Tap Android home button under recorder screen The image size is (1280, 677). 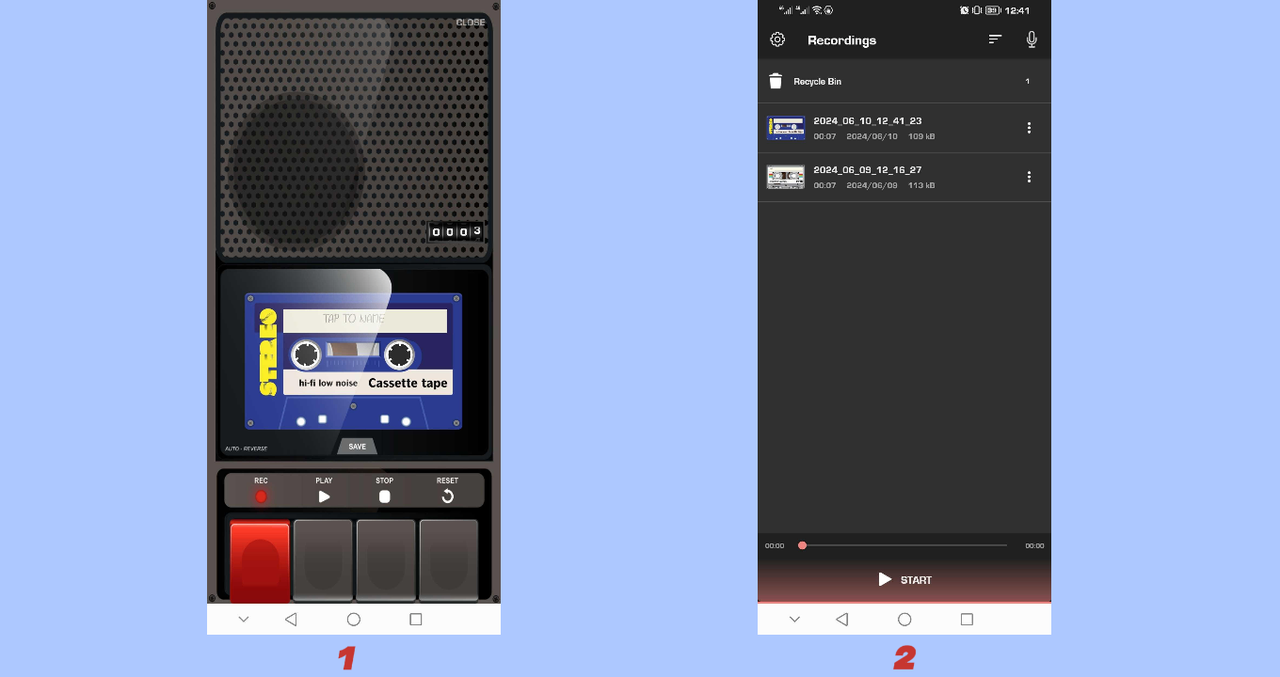tap(353, 619)
